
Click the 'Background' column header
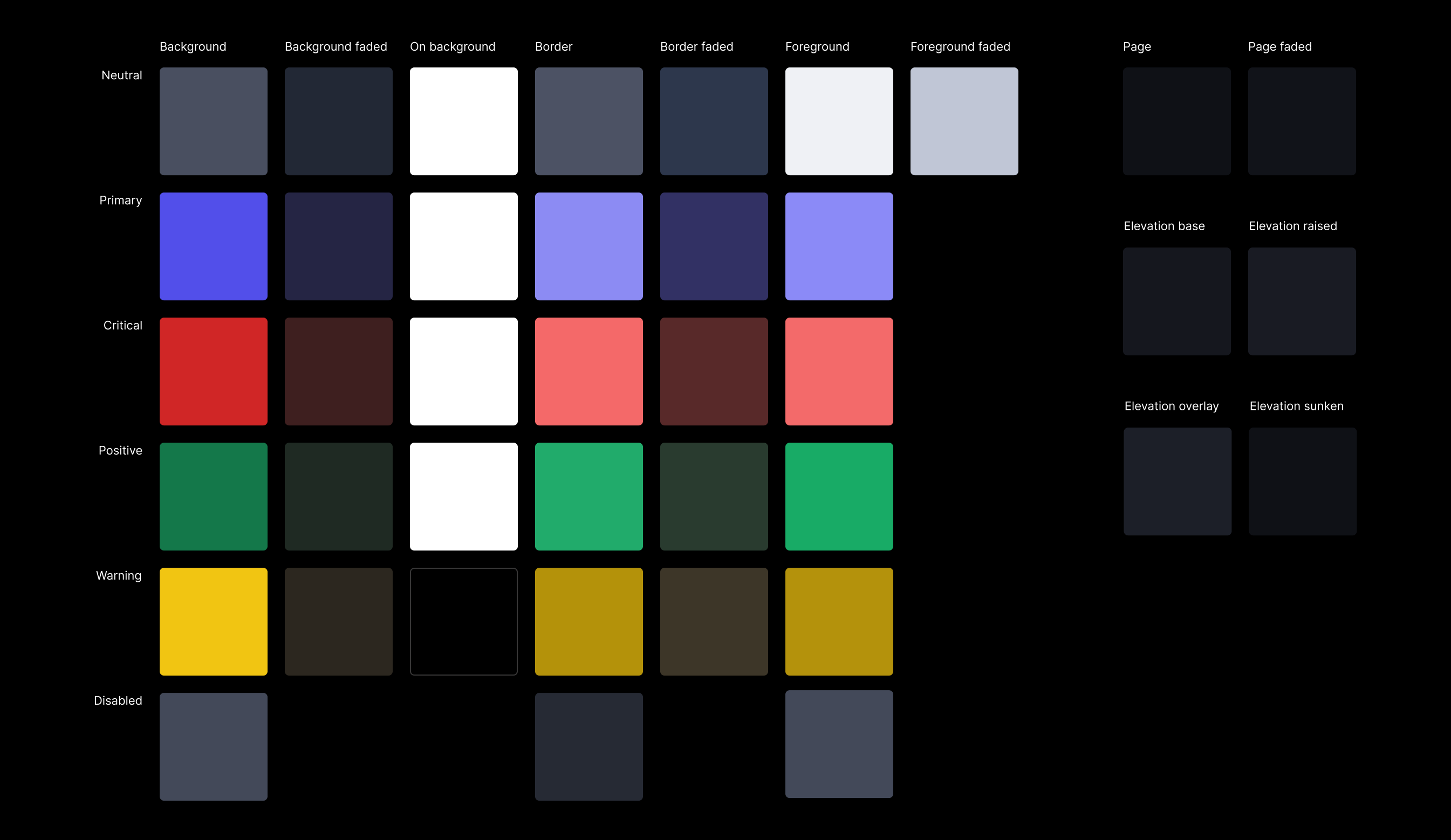(x=193, y=46)
